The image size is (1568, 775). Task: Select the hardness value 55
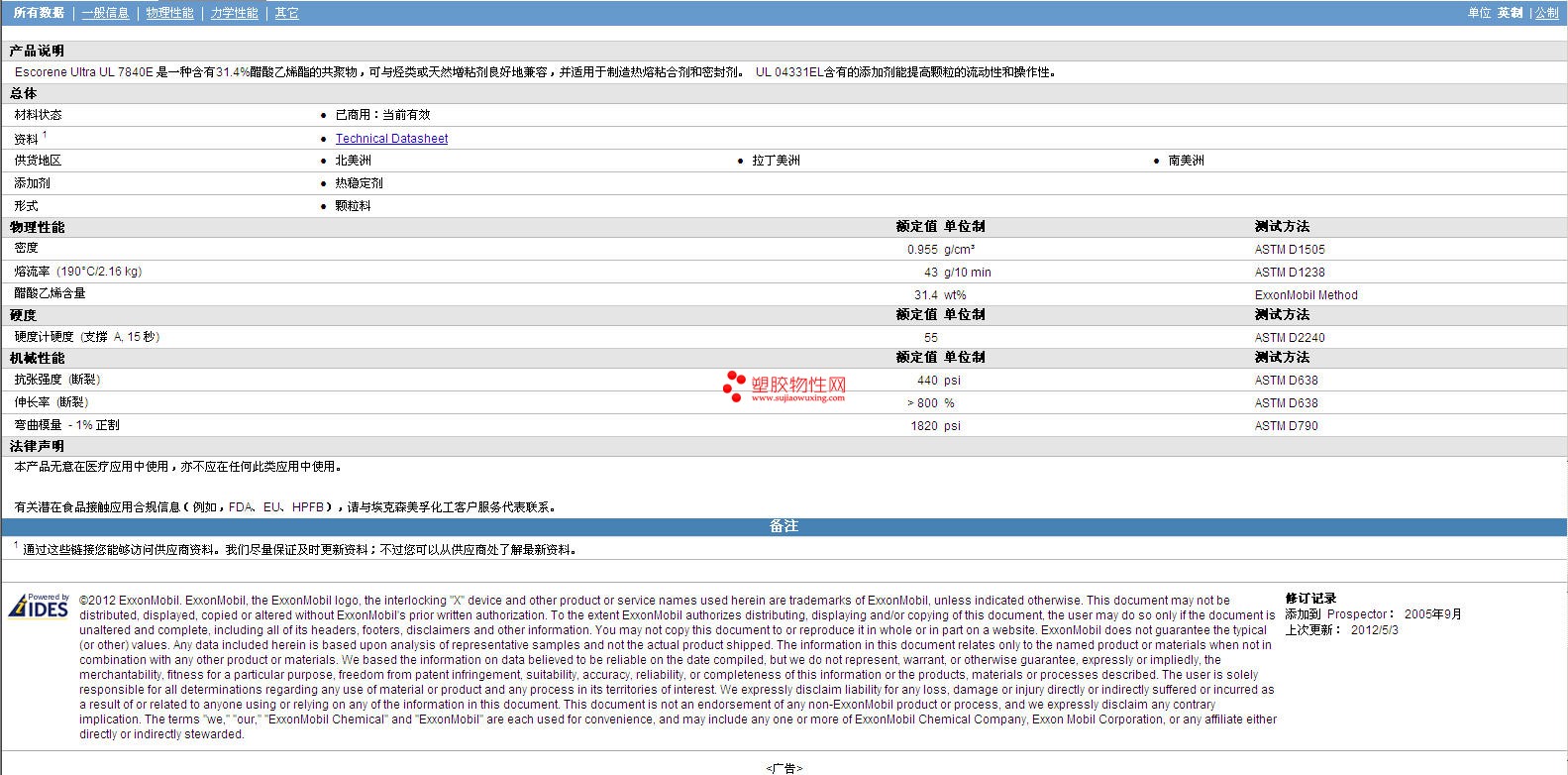pyautogui.click(x=931, y=338)
